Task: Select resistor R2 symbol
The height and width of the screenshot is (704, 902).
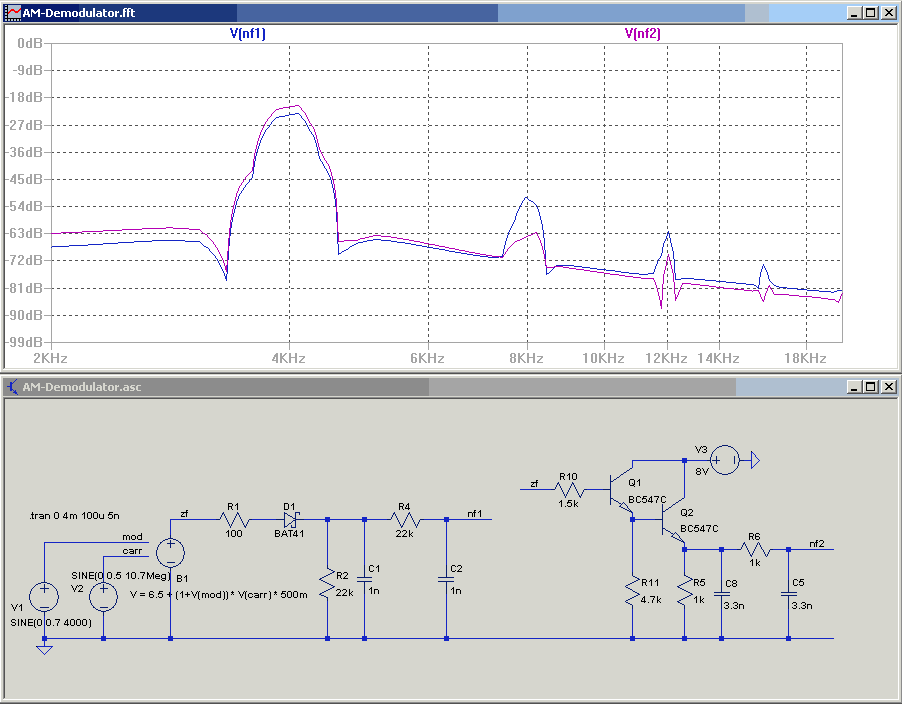Action: [x=327, y=583]
